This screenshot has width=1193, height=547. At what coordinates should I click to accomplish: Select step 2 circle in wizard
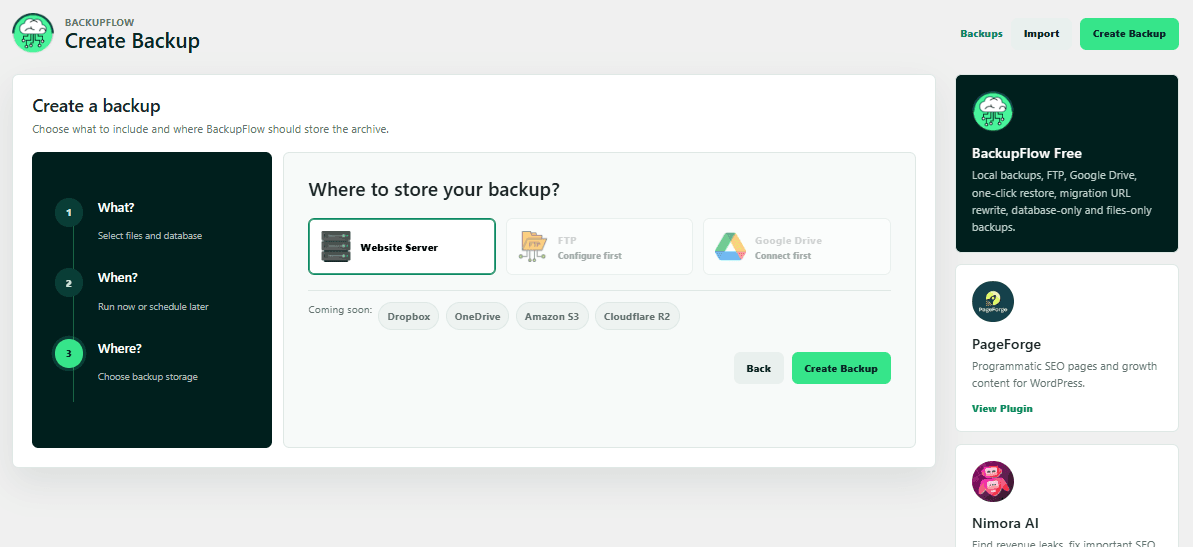pos(68,283)
